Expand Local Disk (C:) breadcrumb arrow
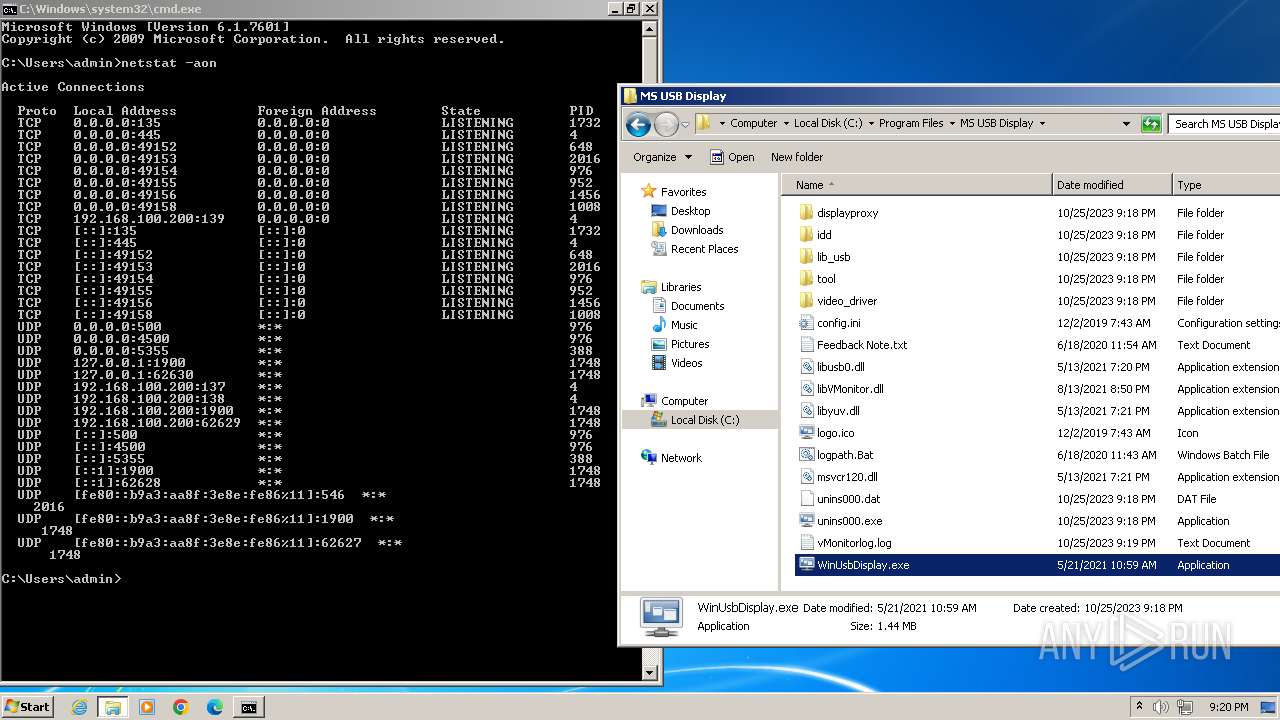 point(871,123)
